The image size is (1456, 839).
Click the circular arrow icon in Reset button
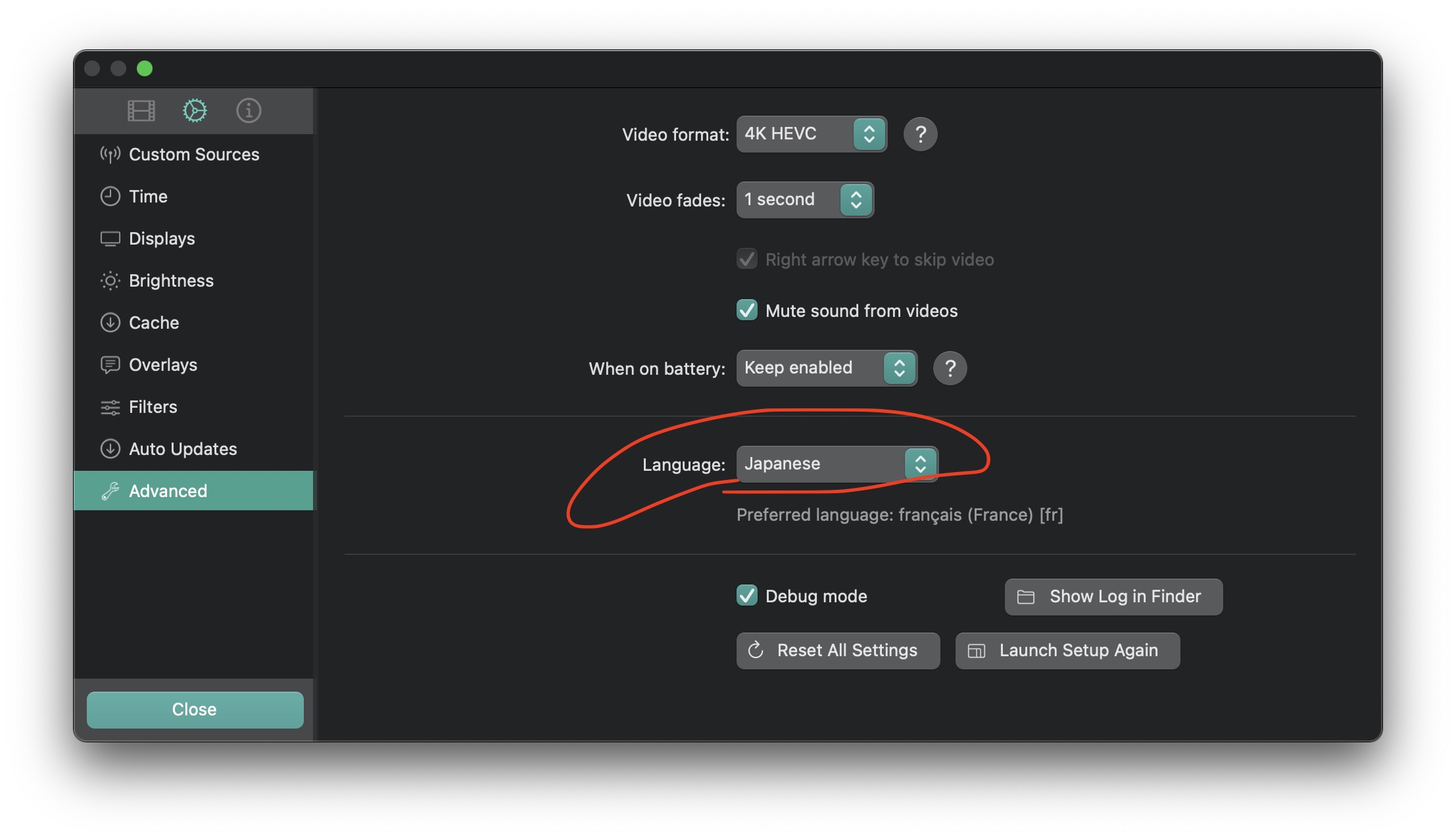(x=756, y=650)
